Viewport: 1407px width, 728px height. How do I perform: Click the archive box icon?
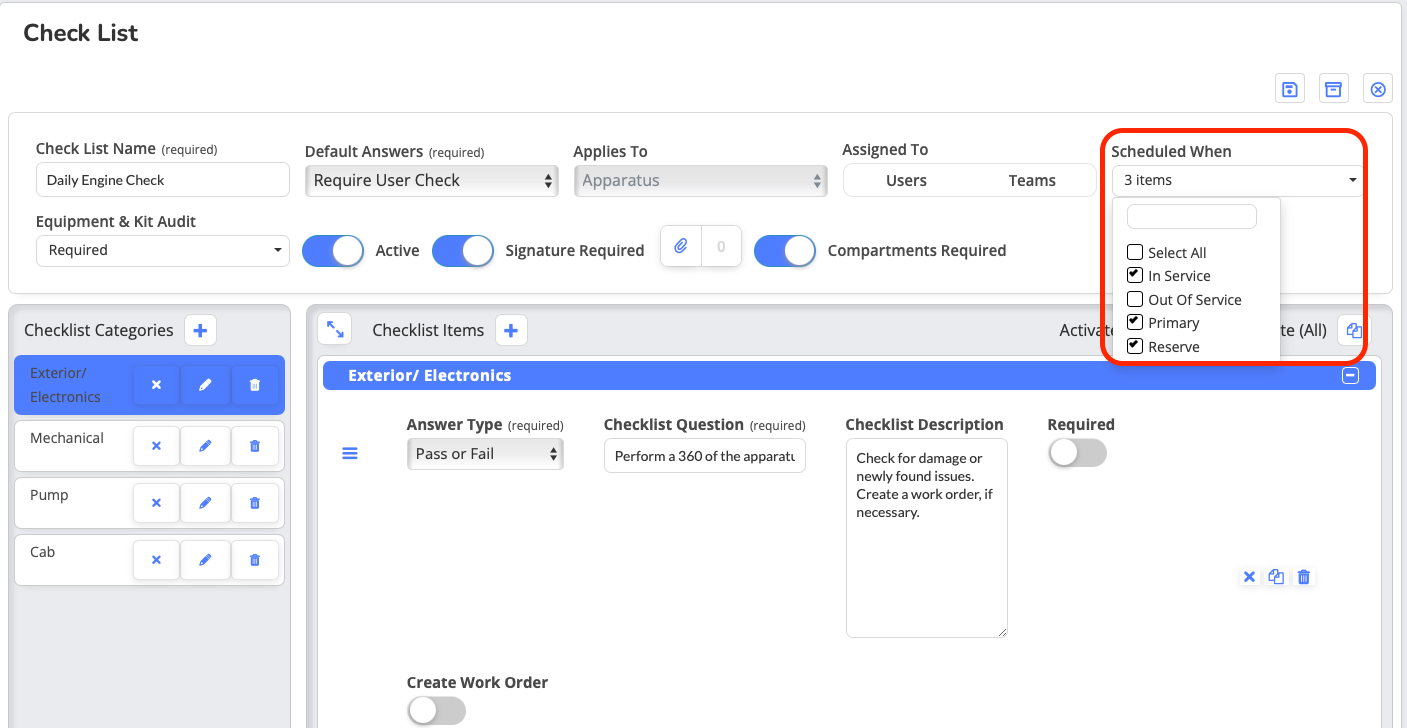click(1333, 89)
